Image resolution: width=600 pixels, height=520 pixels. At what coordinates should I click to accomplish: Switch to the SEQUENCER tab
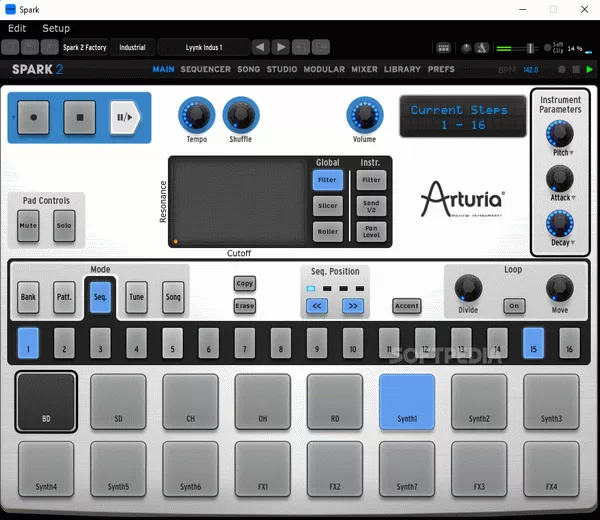click(x=205, y=69)
